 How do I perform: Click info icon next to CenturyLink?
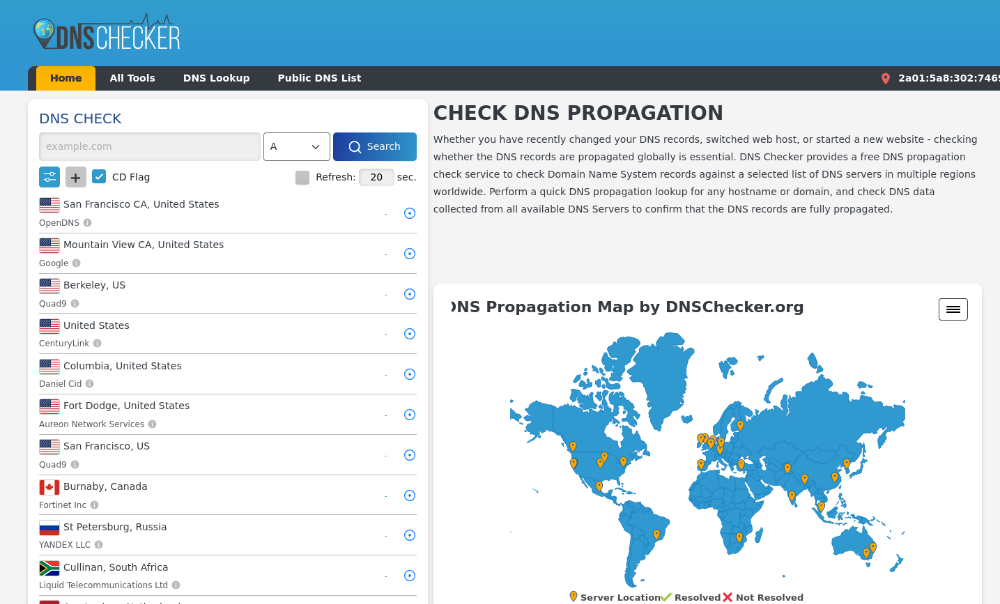[x=97, y=343]
